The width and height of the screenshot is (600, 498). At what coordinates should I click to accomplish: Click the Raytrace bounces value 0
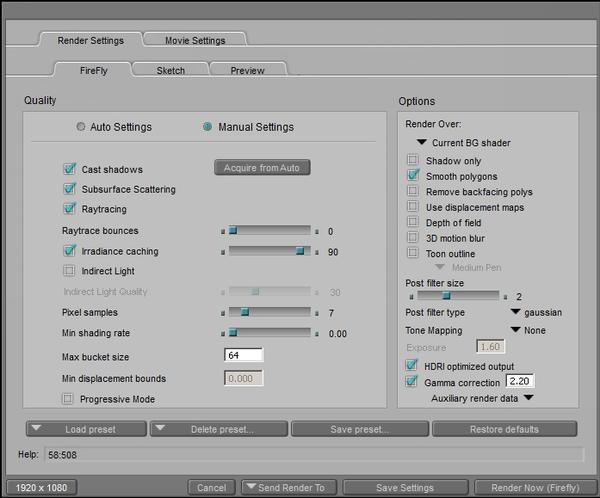click(331, 231)
